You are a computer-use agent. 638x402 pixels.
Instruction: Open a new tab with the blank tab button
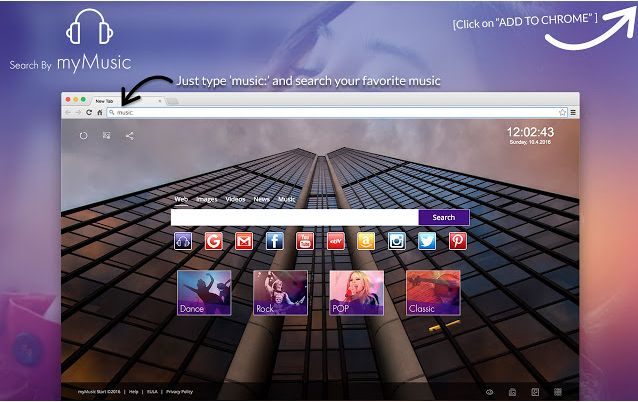(172, 101)
